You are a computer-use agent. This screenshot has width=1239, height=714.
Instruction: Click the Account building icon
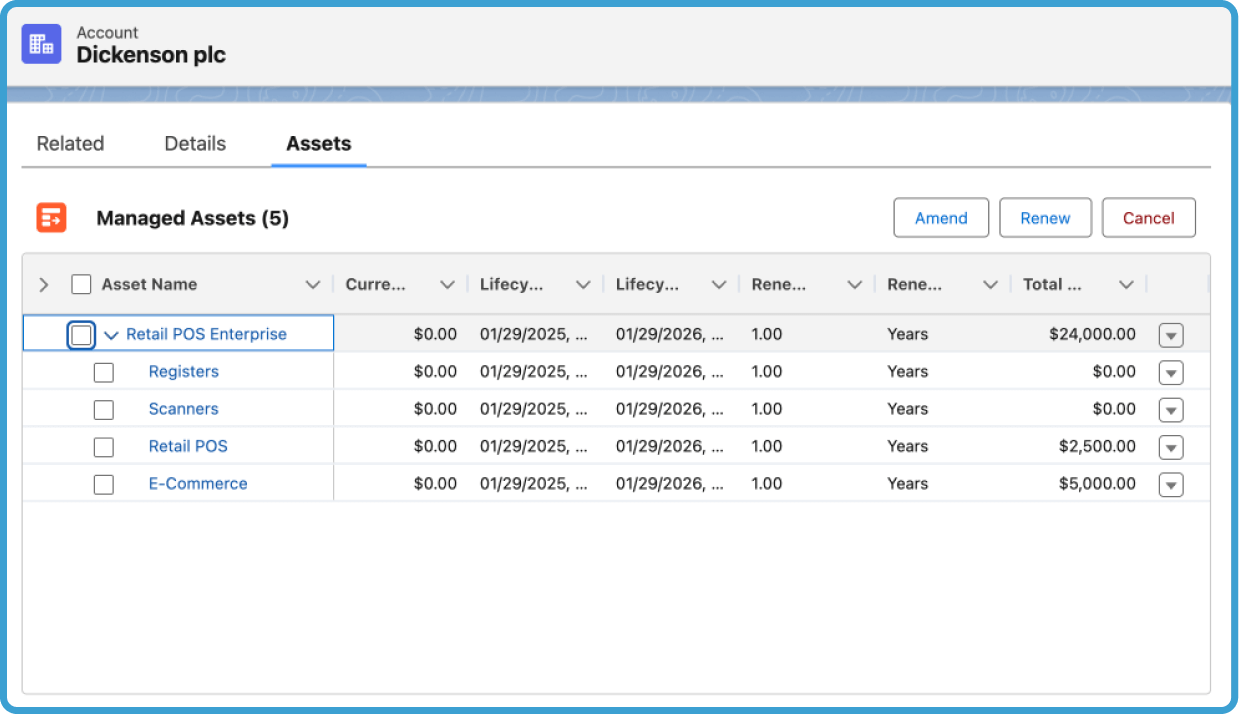point(41,44)
